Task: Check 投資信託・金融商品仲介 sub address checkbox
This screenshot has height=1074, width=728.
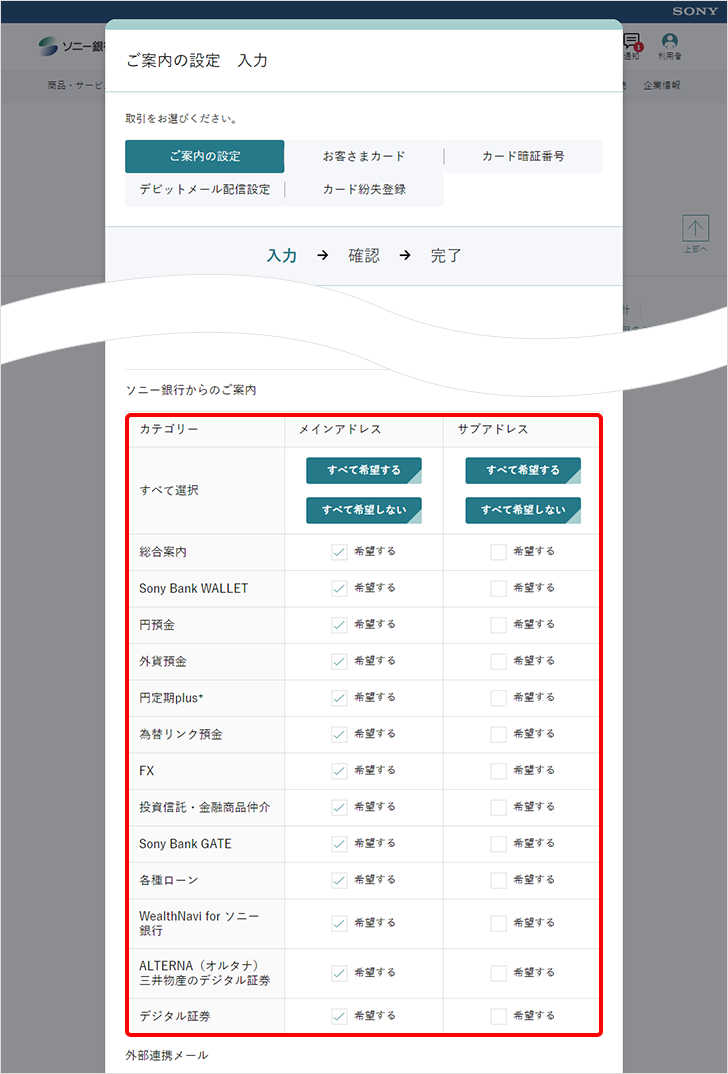Action: tap(499, 807)
